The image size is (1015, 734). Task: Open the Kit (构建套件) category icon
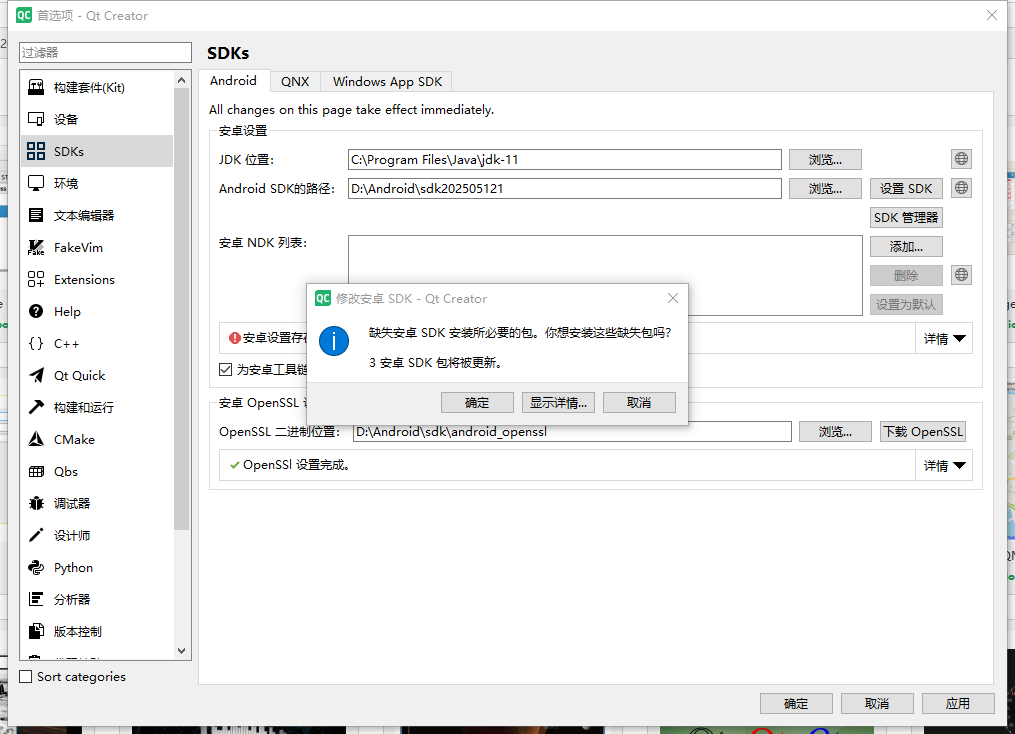[36, 87]
